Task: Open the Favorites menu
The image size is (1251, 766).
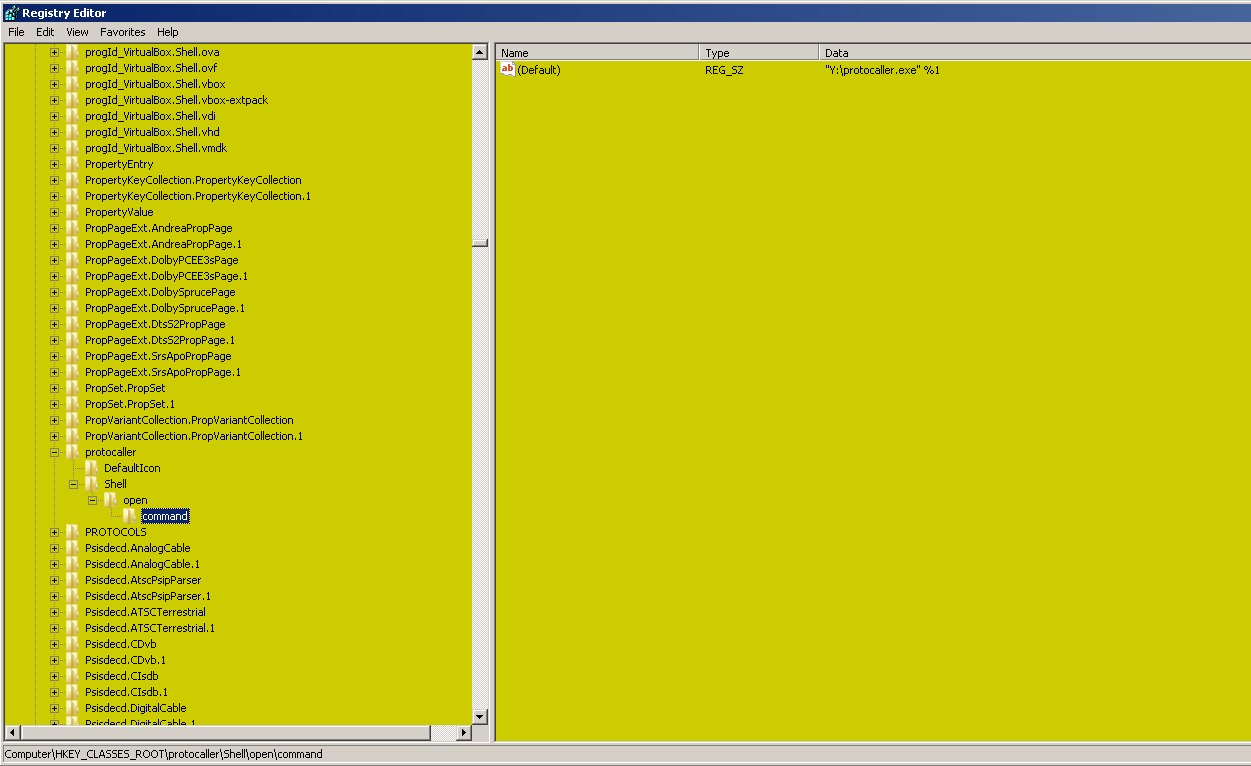Action: click(x=122, y=32)
